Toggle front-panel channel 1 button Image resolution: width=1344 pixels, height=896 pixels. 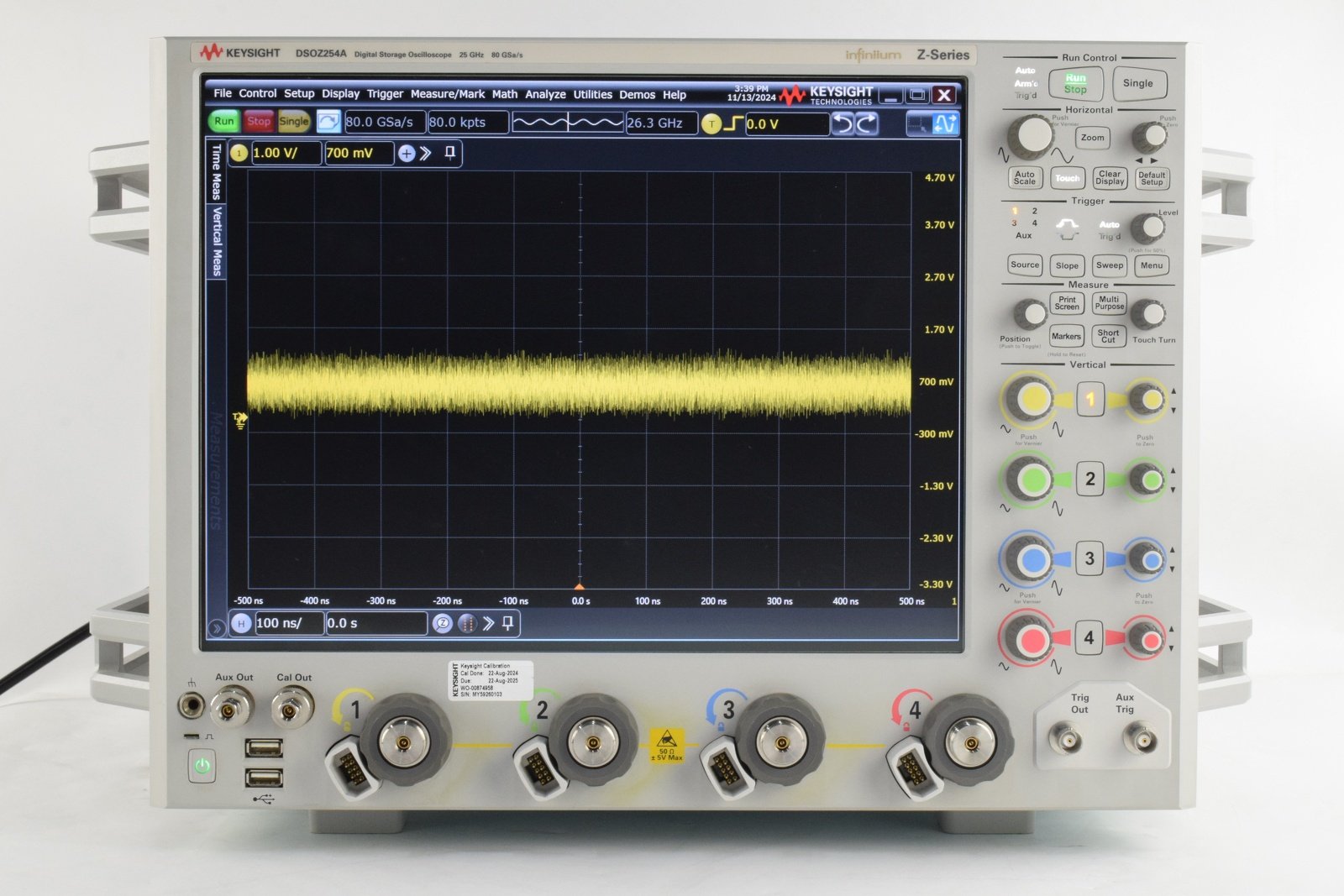point(1090,400)
